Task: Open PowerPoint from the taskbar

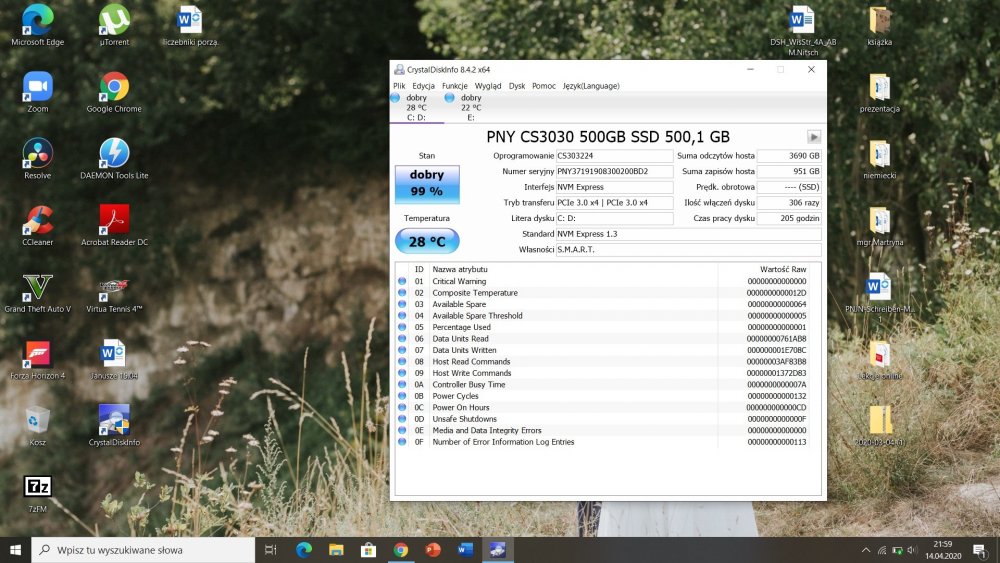Action: click(x=433, y=550)
